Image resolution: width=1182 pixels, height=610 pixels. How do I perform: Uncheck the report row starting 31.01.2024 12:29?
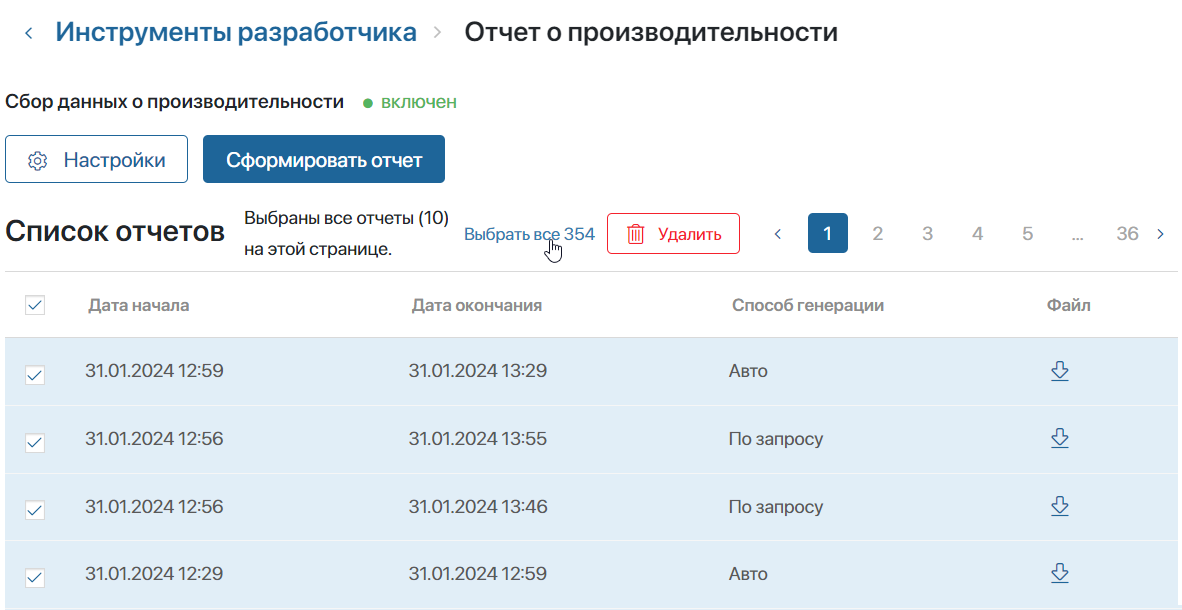(35, 578)
